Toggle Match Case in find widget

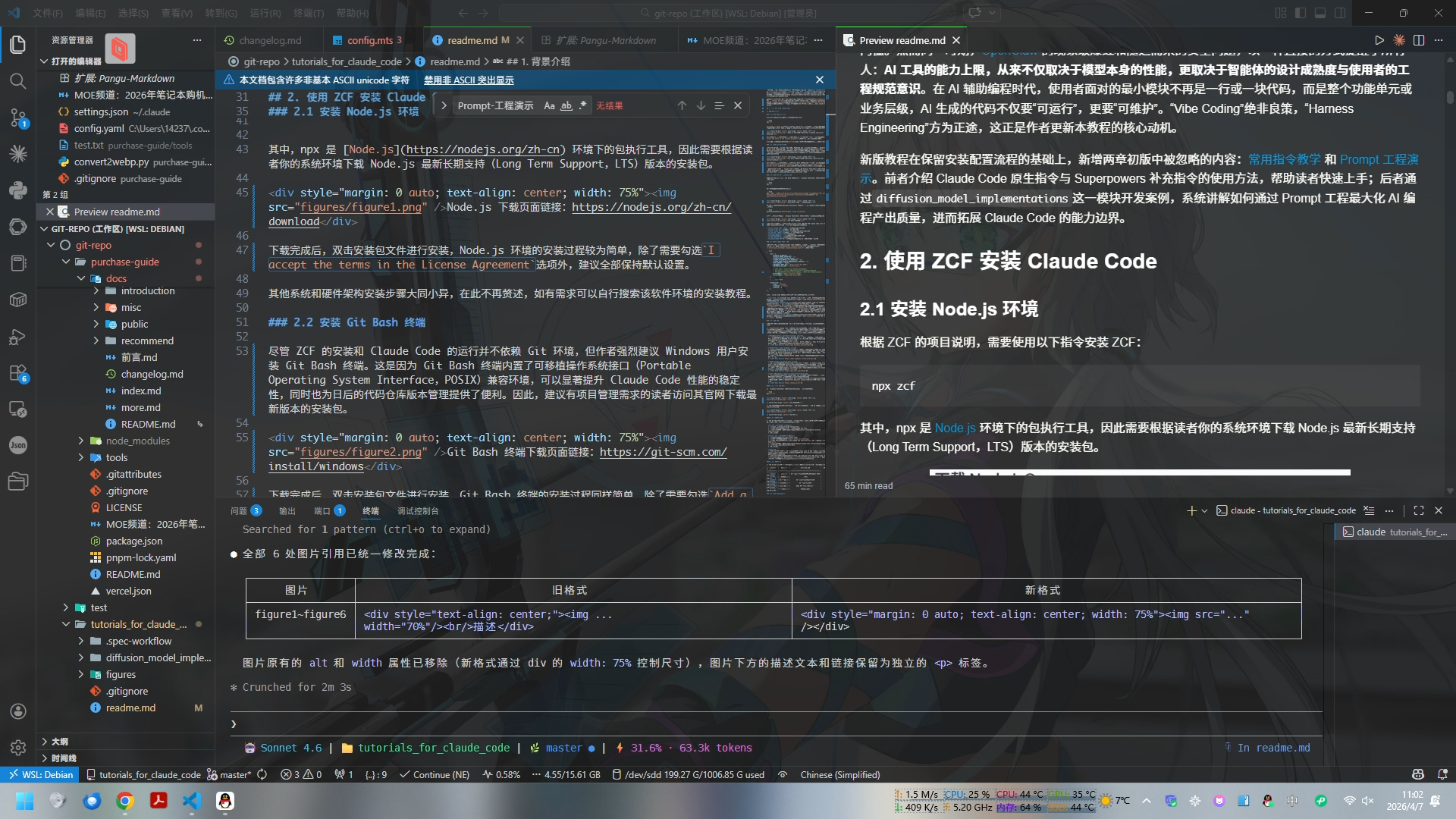pos(549,105)
